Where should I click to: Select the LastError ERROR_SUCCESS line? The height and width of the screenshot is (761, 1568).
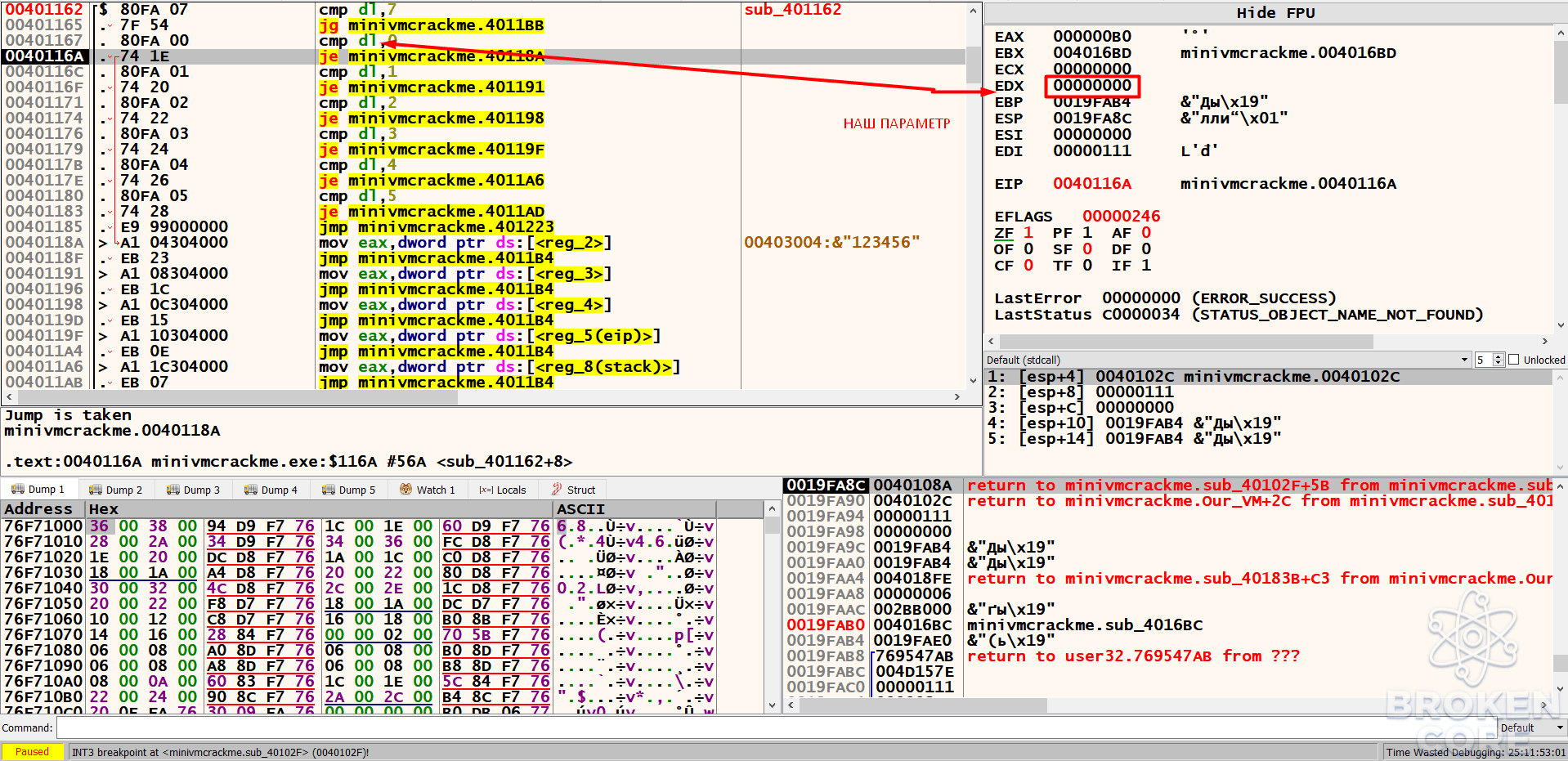[x=1165, y=298]
